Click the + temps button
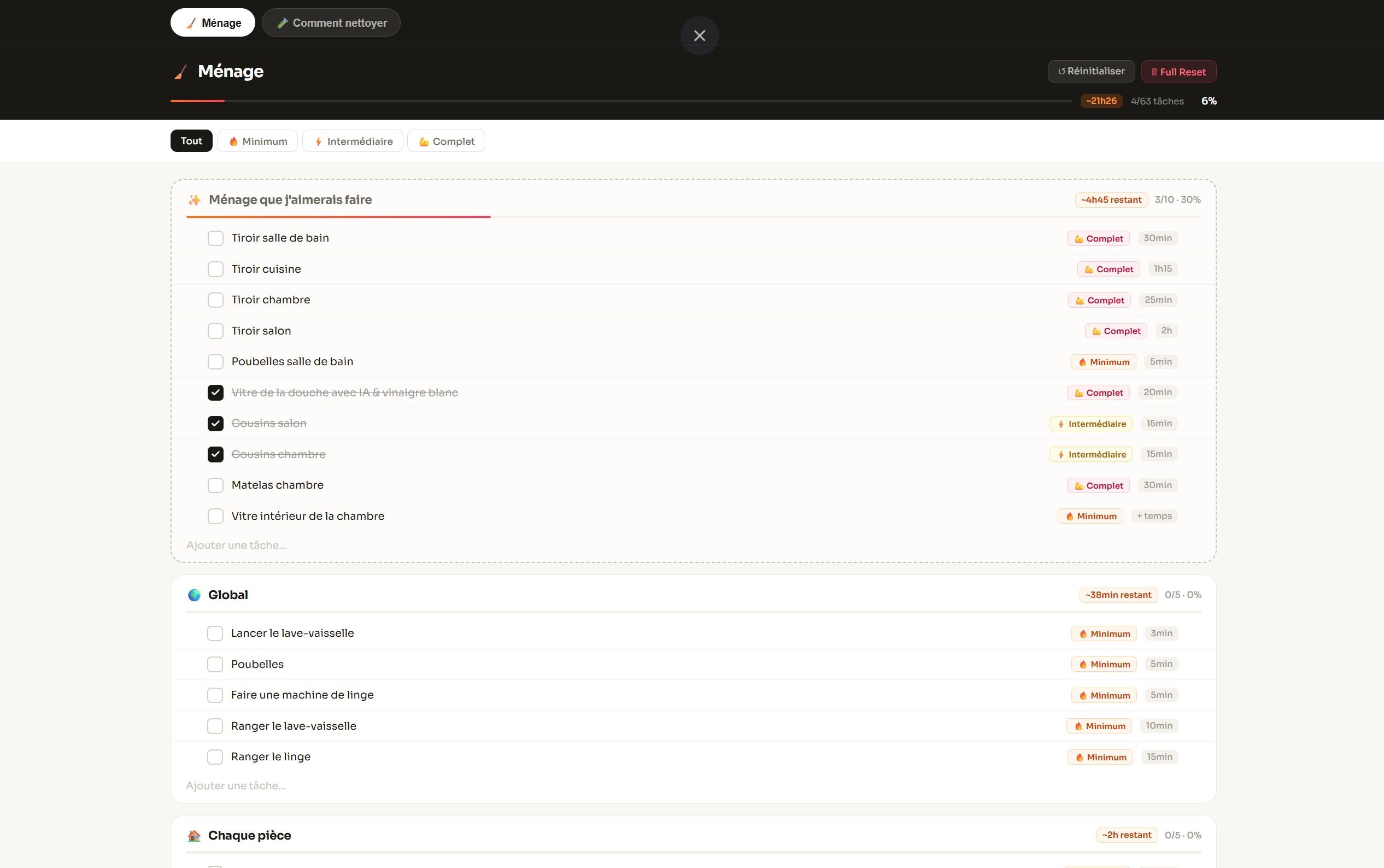This screenshot has height=868, width=1384. pyautogui.click(x=1154, y=515)
